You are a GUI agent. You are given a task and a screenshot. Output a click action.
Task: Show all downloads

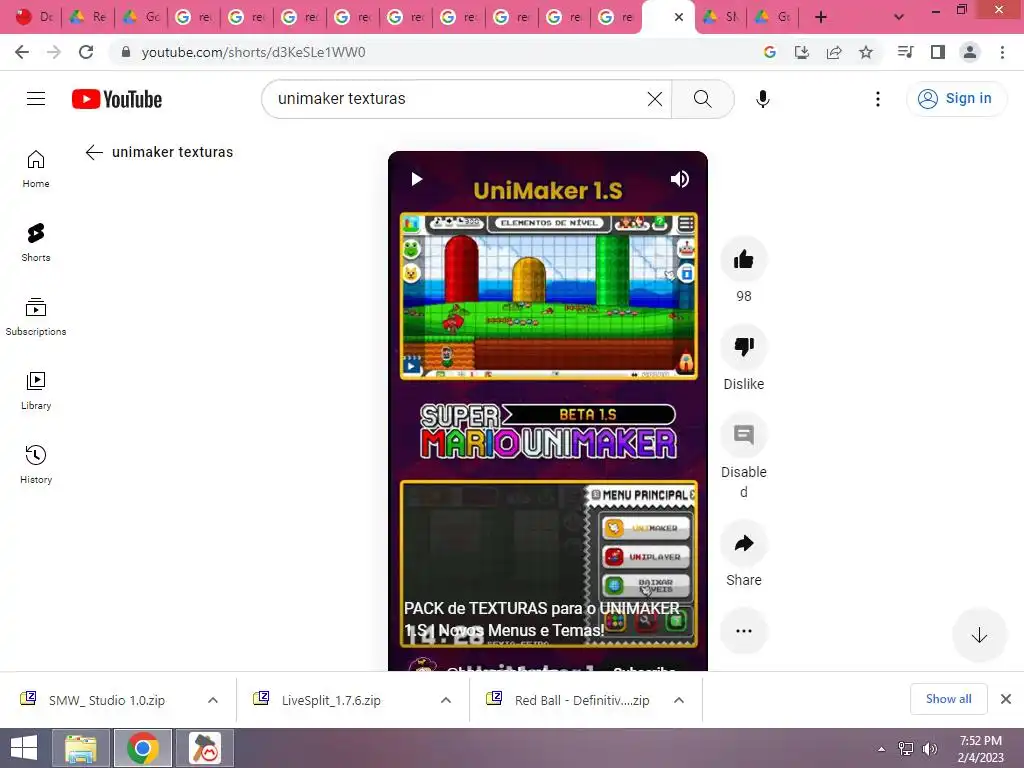(x=948, y=699)
